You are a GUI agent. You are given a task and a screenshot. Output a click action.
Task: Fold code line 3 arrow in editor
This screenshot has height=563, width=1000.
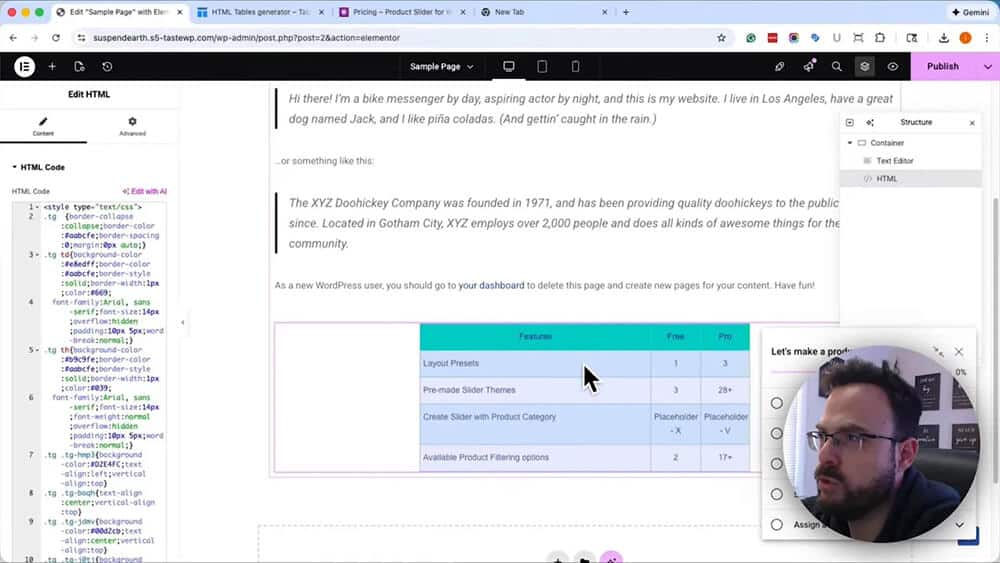pyautogui.click(x=37, y=254)
